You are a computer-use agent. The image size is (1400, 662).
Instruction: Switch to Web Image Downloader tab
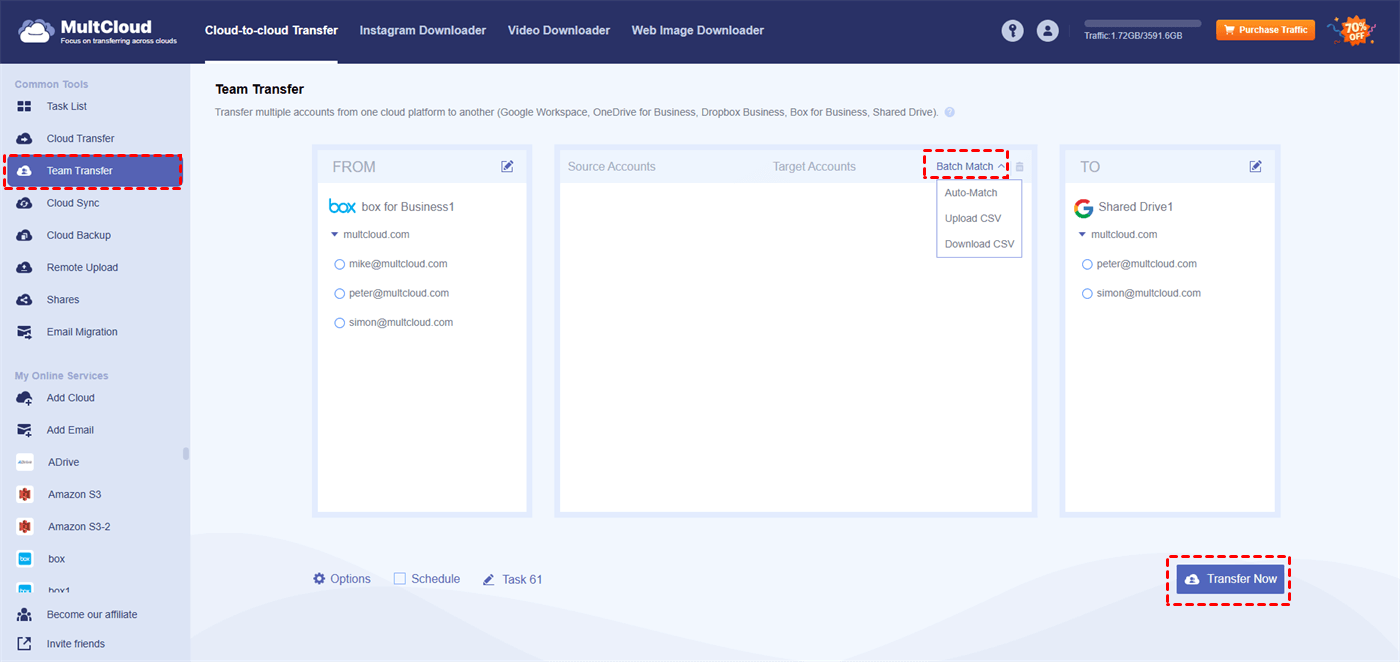pos(698,31)
